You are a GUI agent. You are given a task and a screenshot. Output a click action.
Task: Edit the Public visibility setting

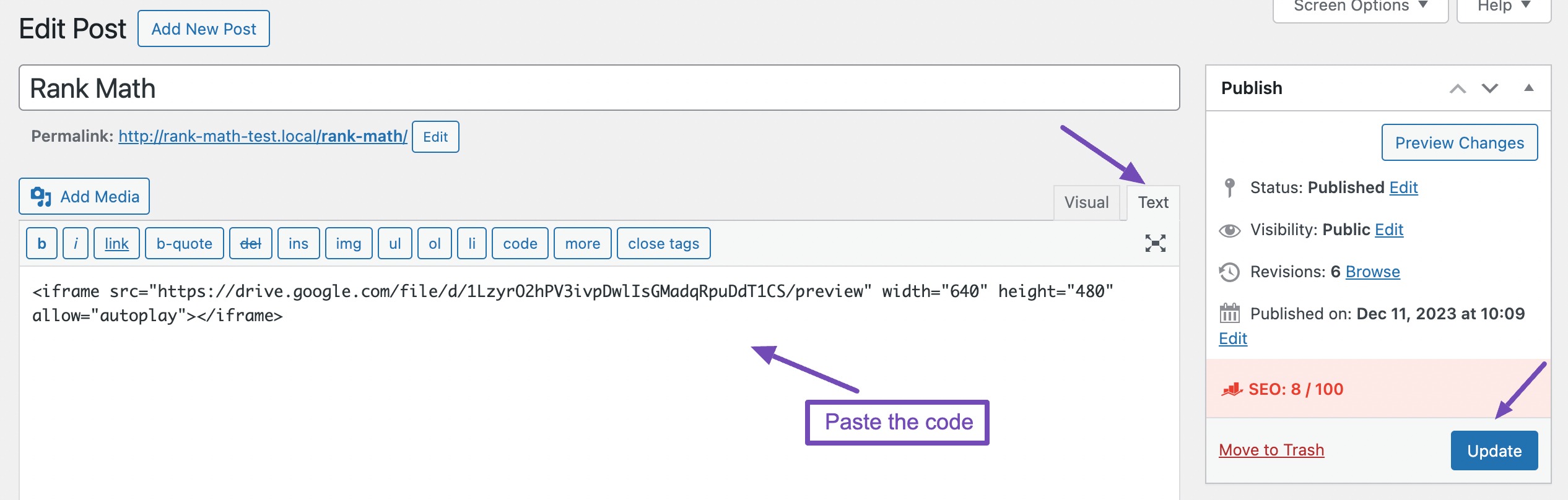pos(1389,230)
